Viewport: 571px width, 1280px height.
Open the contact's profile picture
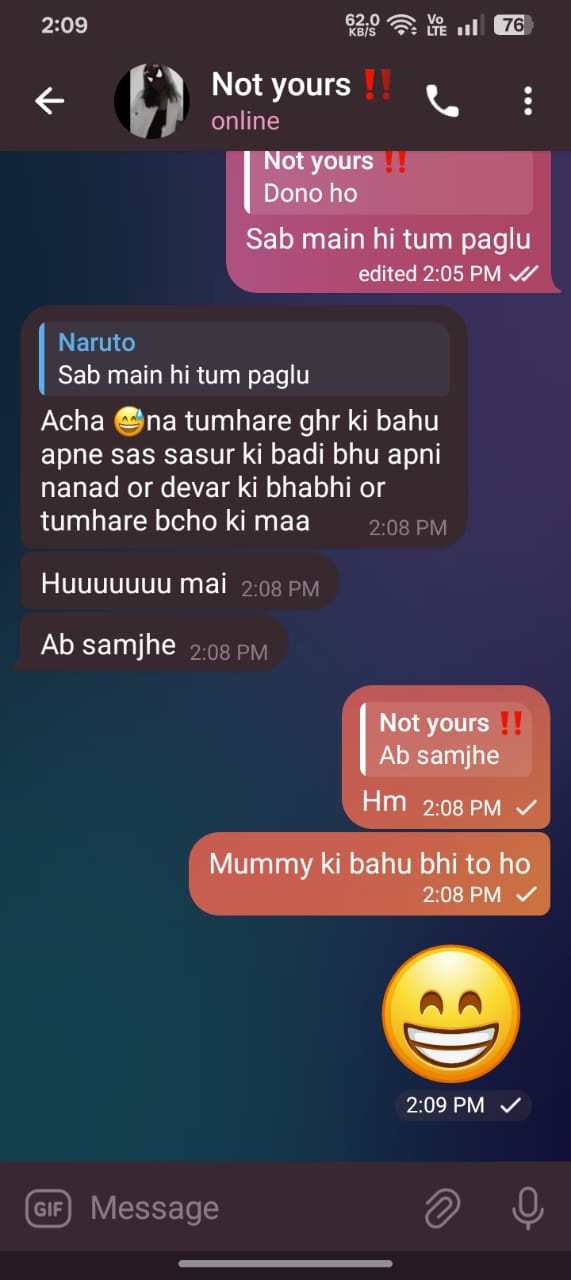pos(151,101)
